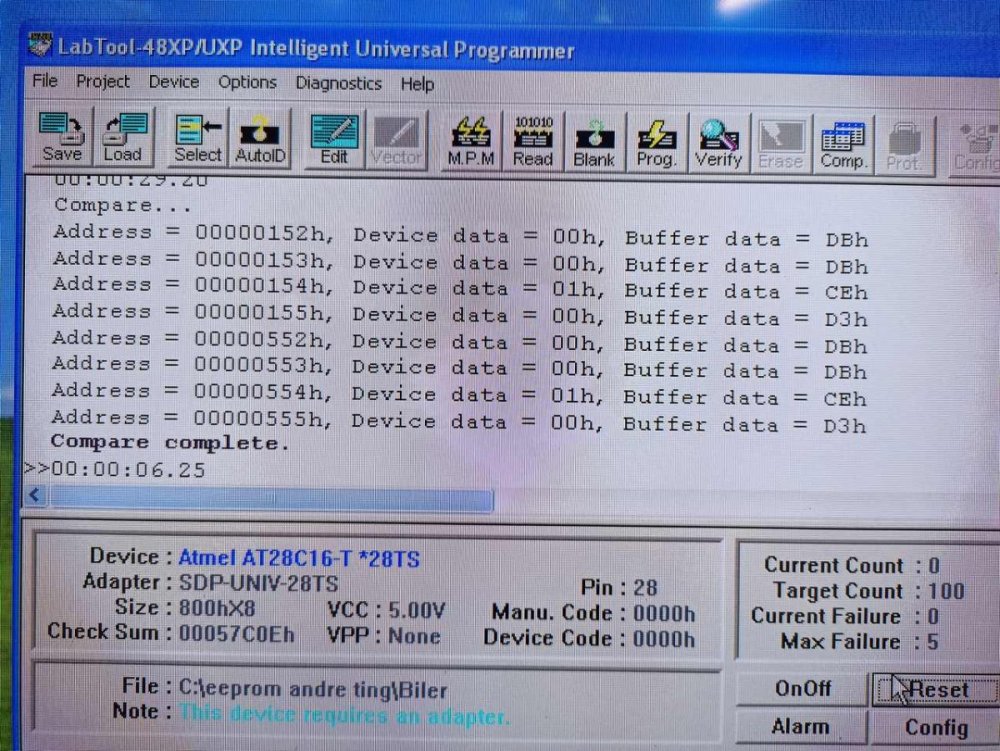Screen dimensions: 1000x751
Task: Click the Target Count value 100
Action: (x=946, y=591)
